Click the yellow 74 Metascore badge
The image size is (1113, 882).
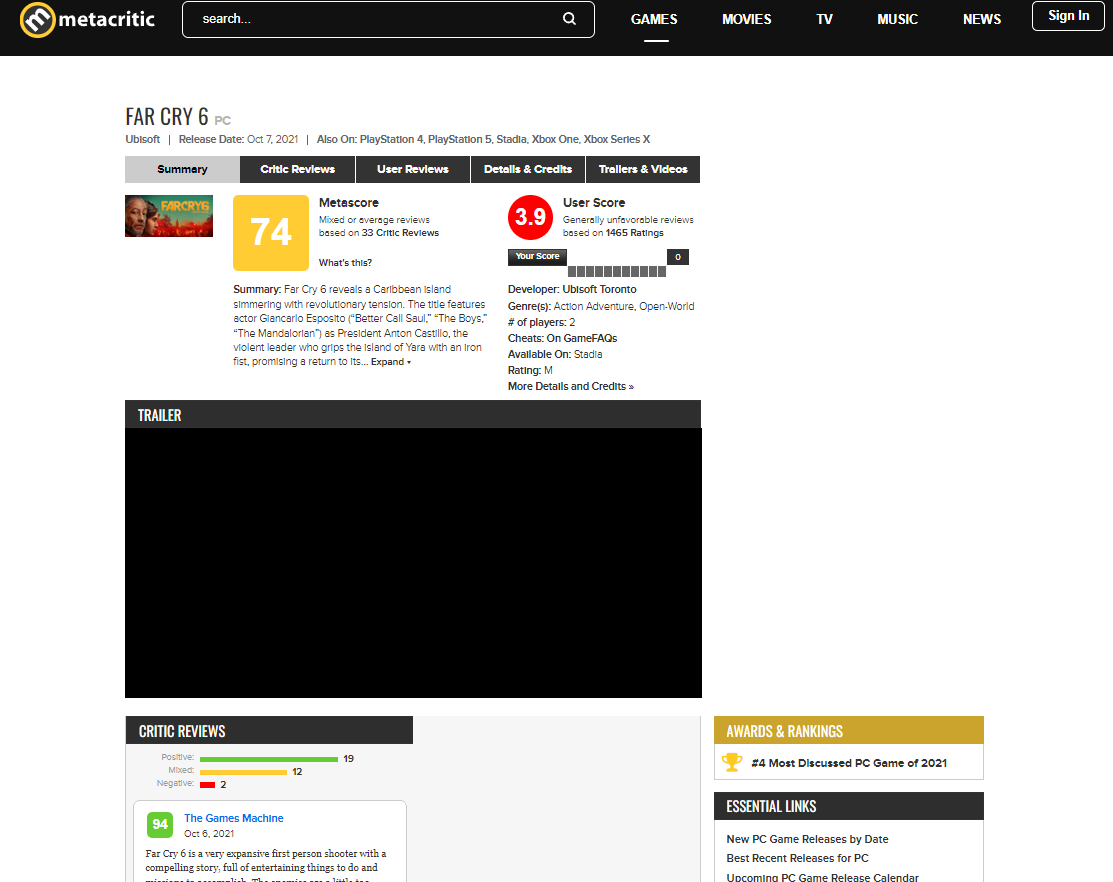pyautogui.click(x=271, y=233)
